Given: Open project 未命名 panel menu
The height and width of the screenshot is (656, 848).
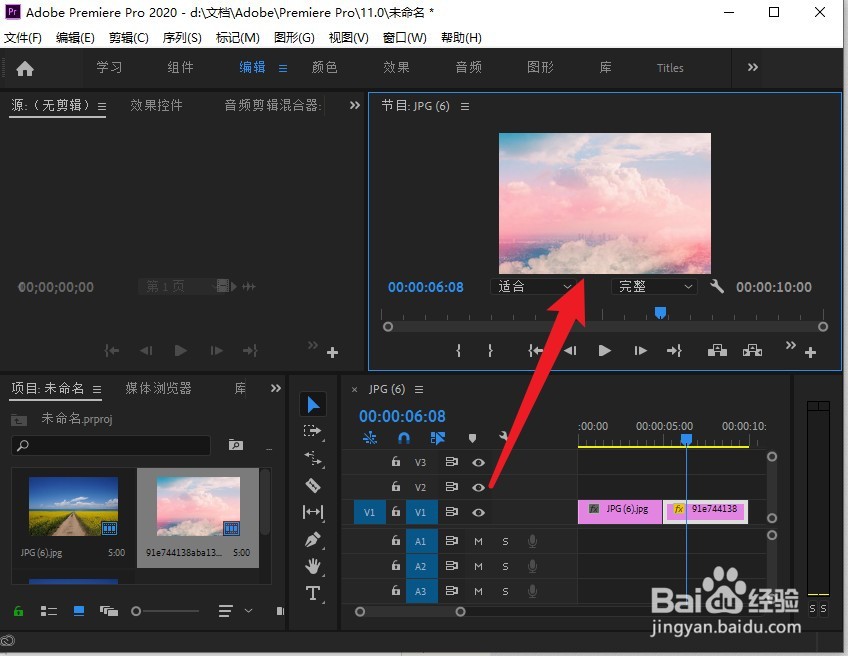Looking at the screenshot, I should click(97, 389).
